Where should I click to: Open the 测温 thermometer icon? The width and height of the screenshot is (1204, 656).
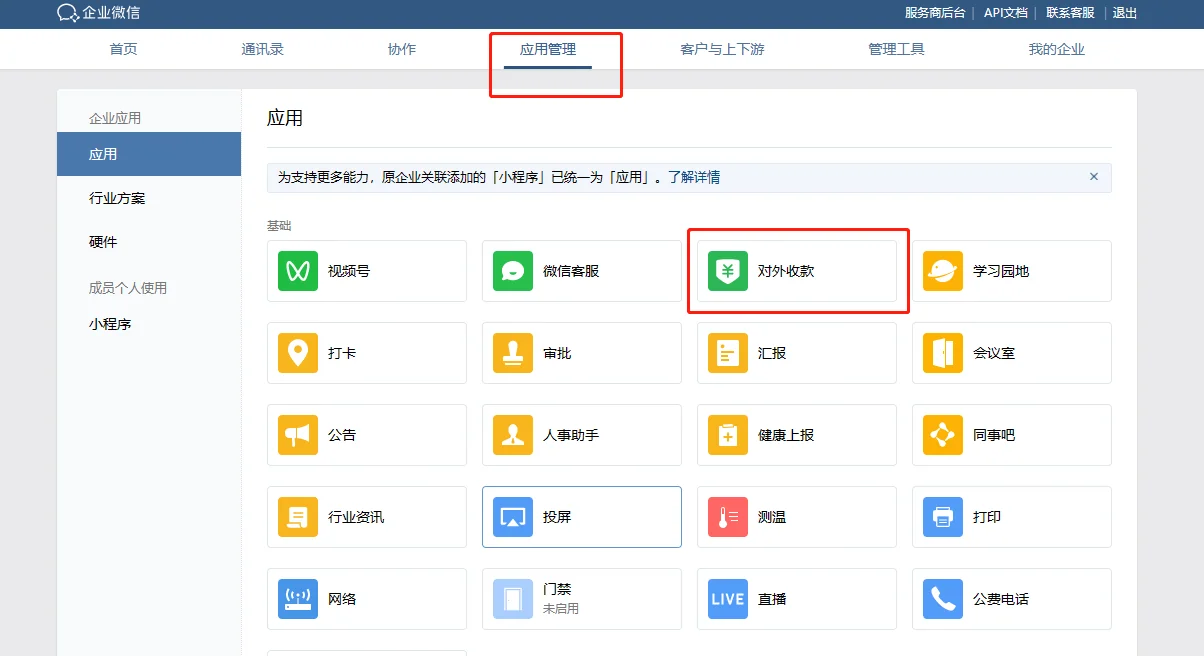(728, 517)
